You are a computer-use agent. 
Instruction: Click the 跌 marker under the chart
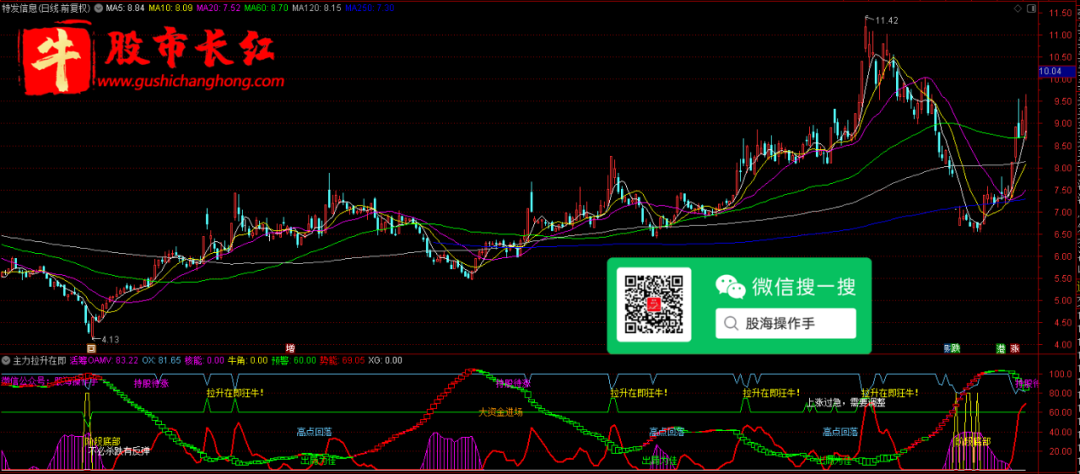[955, 349]
